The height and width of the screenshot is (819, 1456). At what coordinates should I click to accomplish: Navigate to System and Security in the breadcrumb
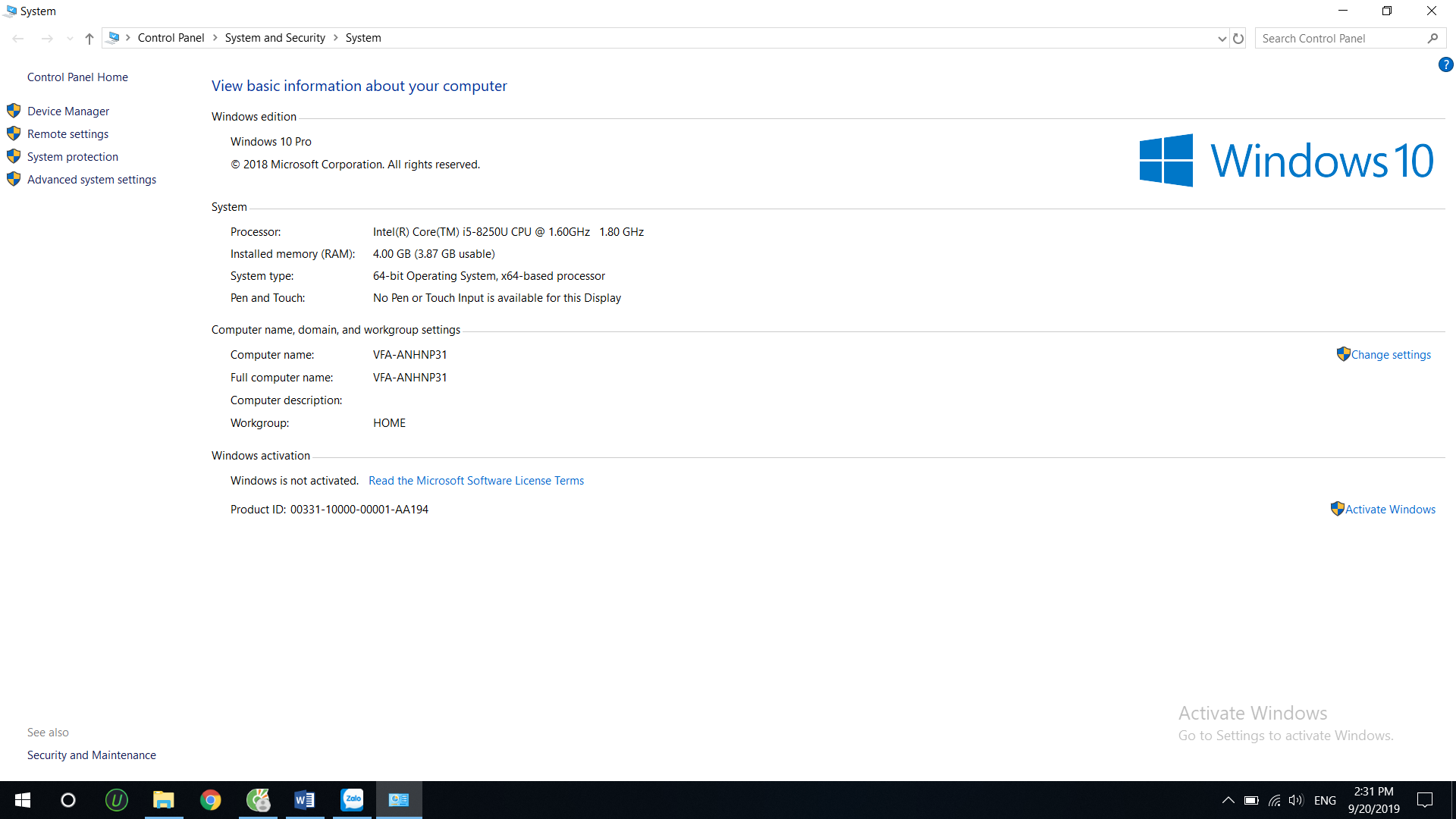click(x=275, y=38)
